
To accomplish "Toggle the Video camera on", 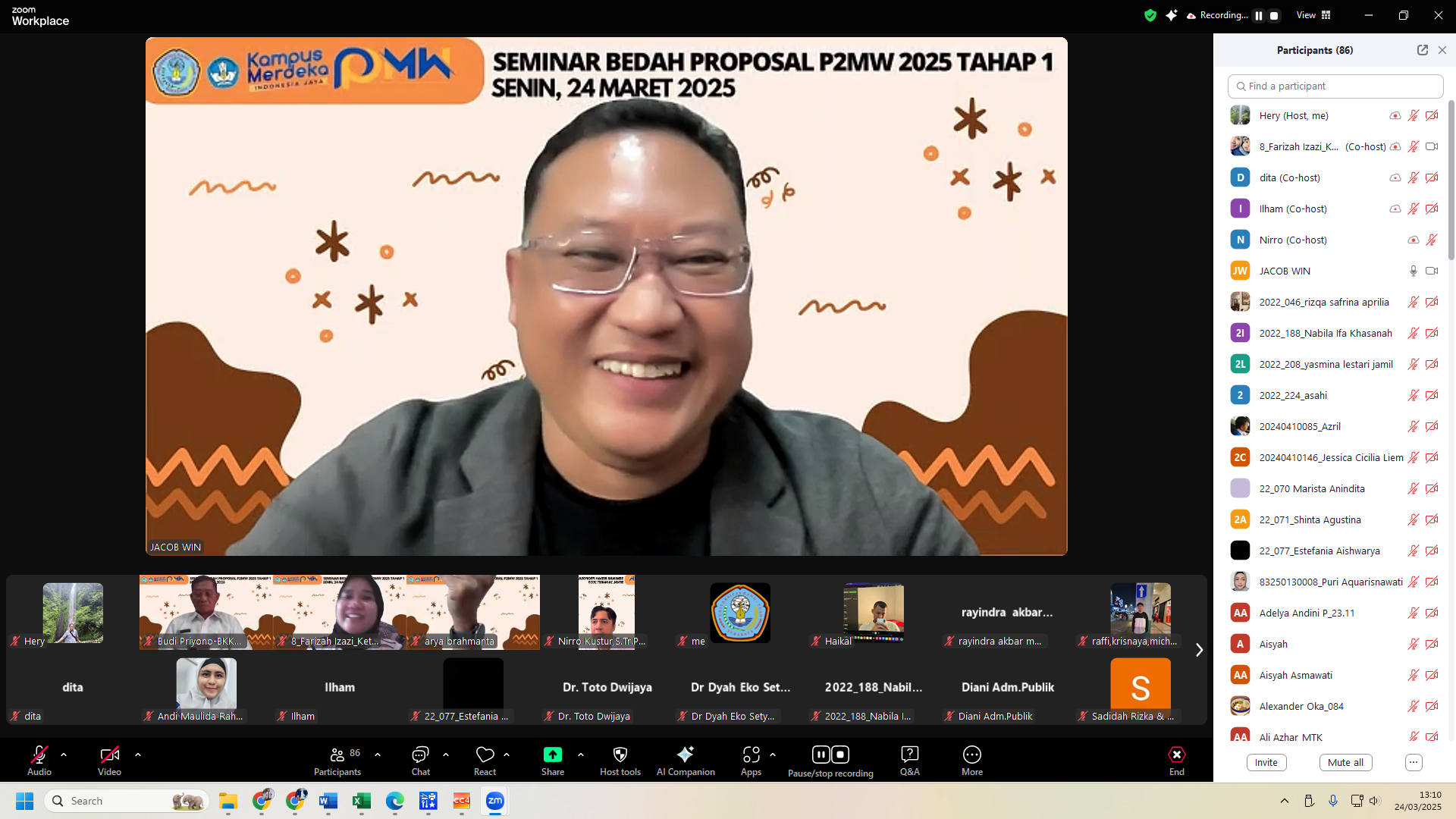I will click(109, 755).
